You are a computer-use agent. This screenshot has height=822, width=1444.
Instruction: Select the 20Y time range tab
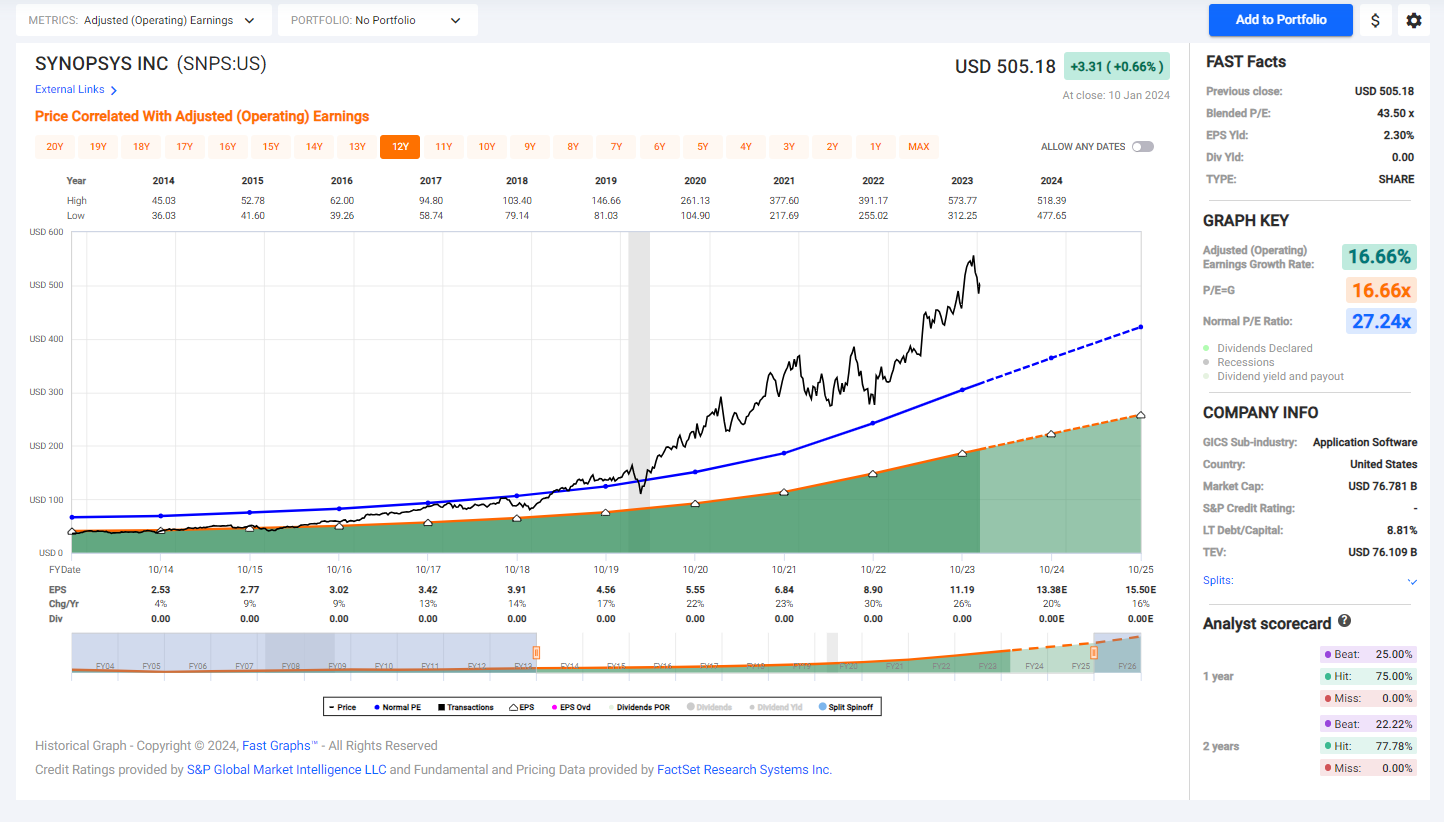pos(55,147)
